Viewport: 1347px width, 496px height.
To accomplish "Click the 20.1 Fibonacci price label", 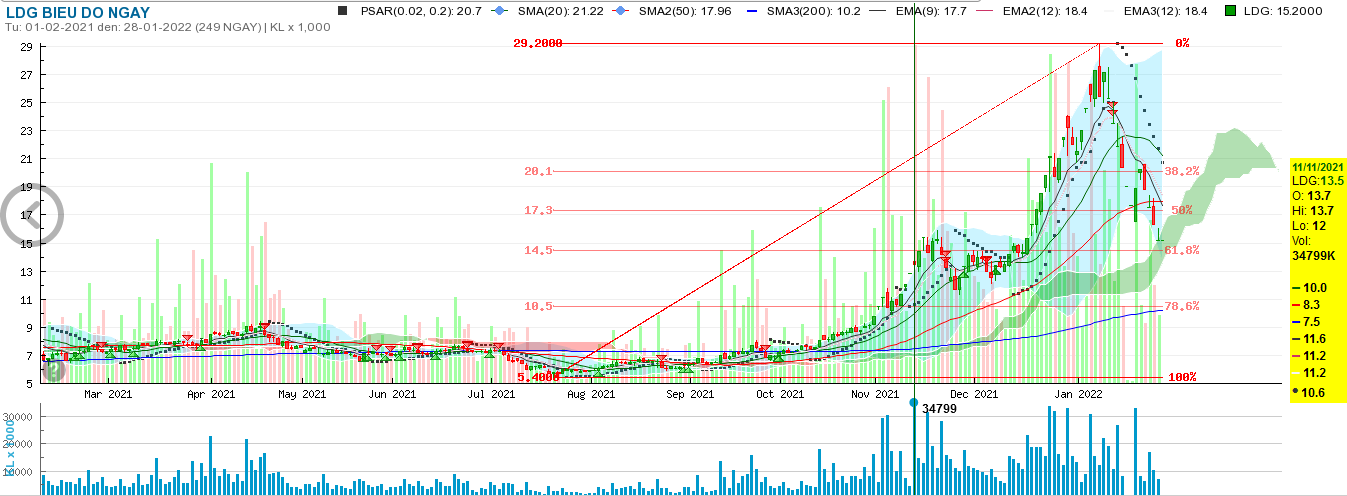I will (x=538, y=171).
